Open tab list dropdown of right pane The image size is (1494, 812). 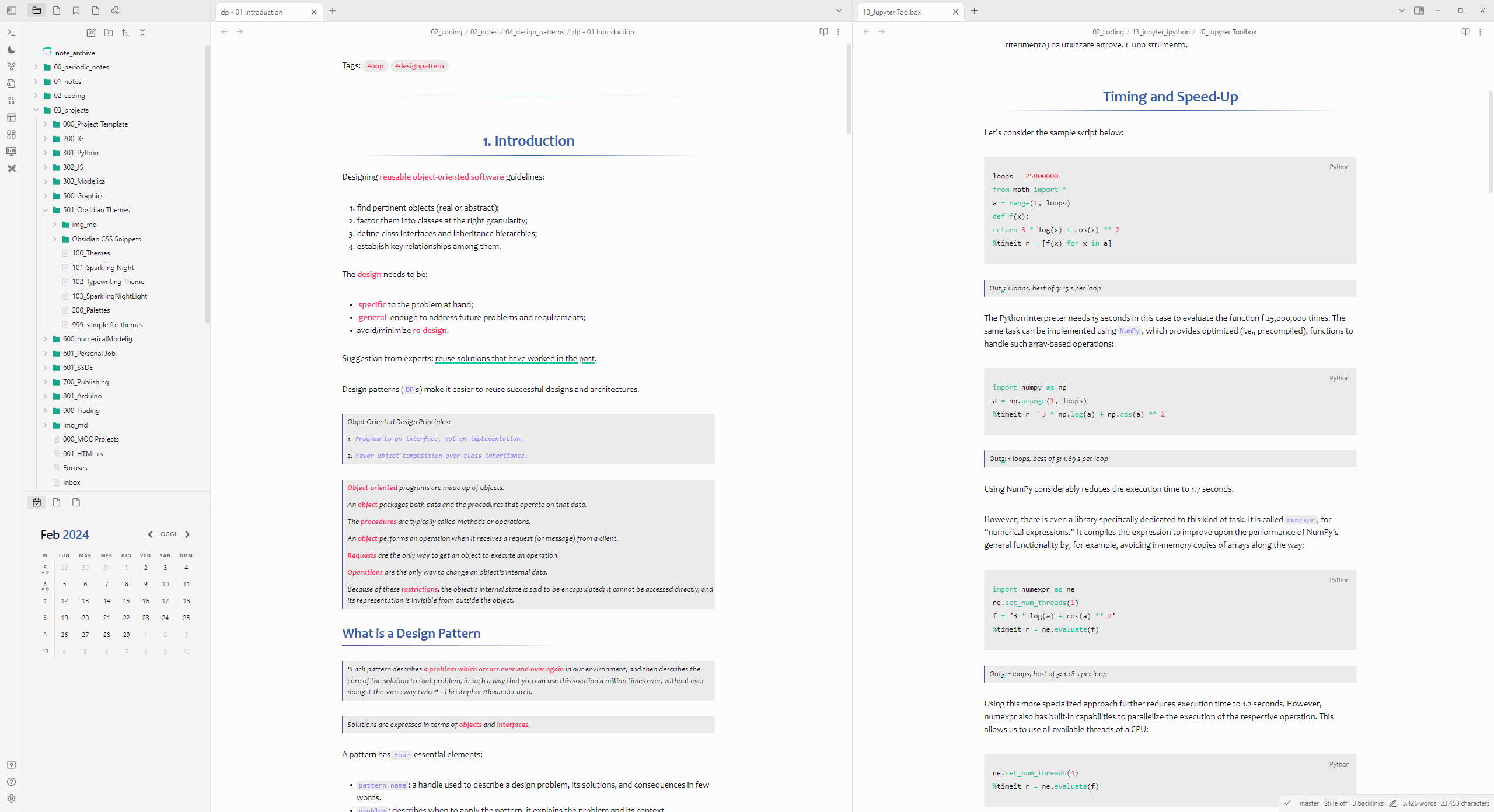click(1401, 11)
